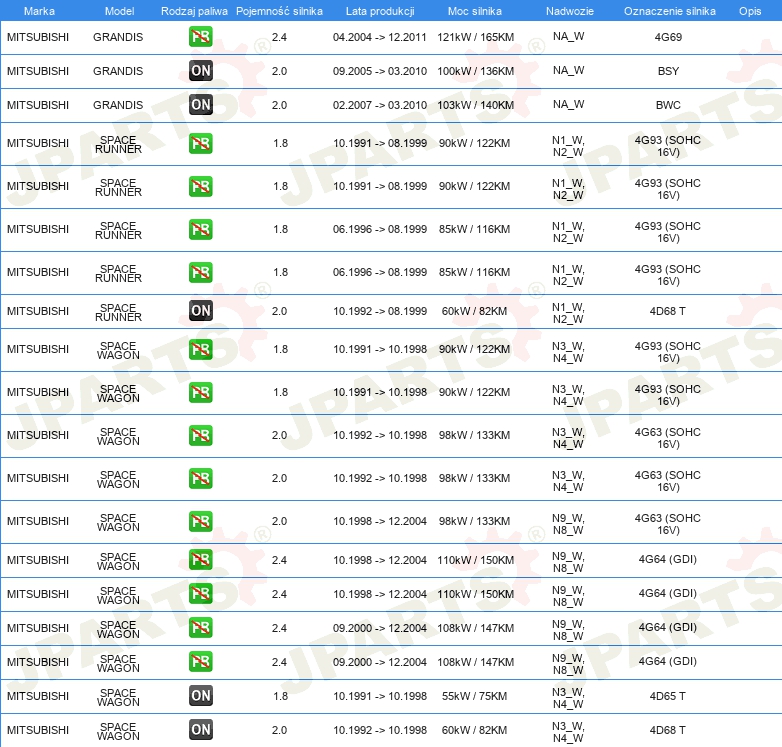Image resolution: width=782 pixels, height=747 pixels.
Task: Click the Opis column header
Action: click(x=750, y=11)
